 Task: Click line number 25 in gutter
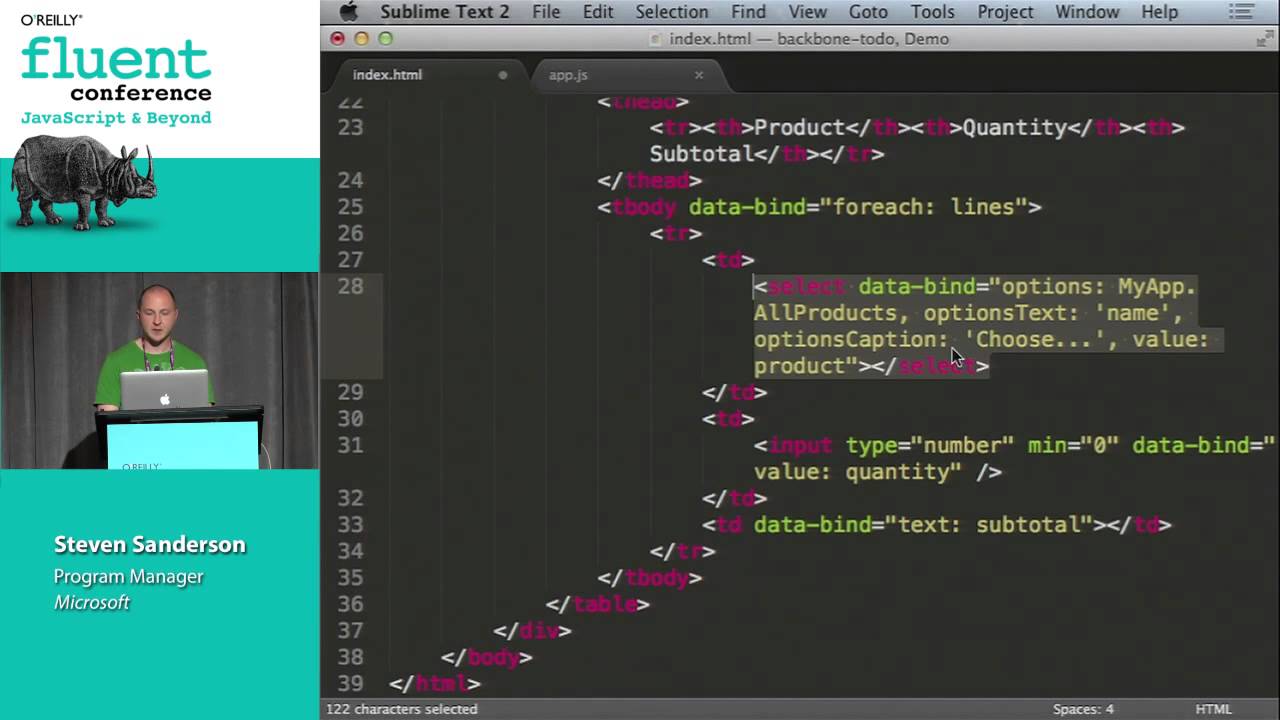[351, 207]
